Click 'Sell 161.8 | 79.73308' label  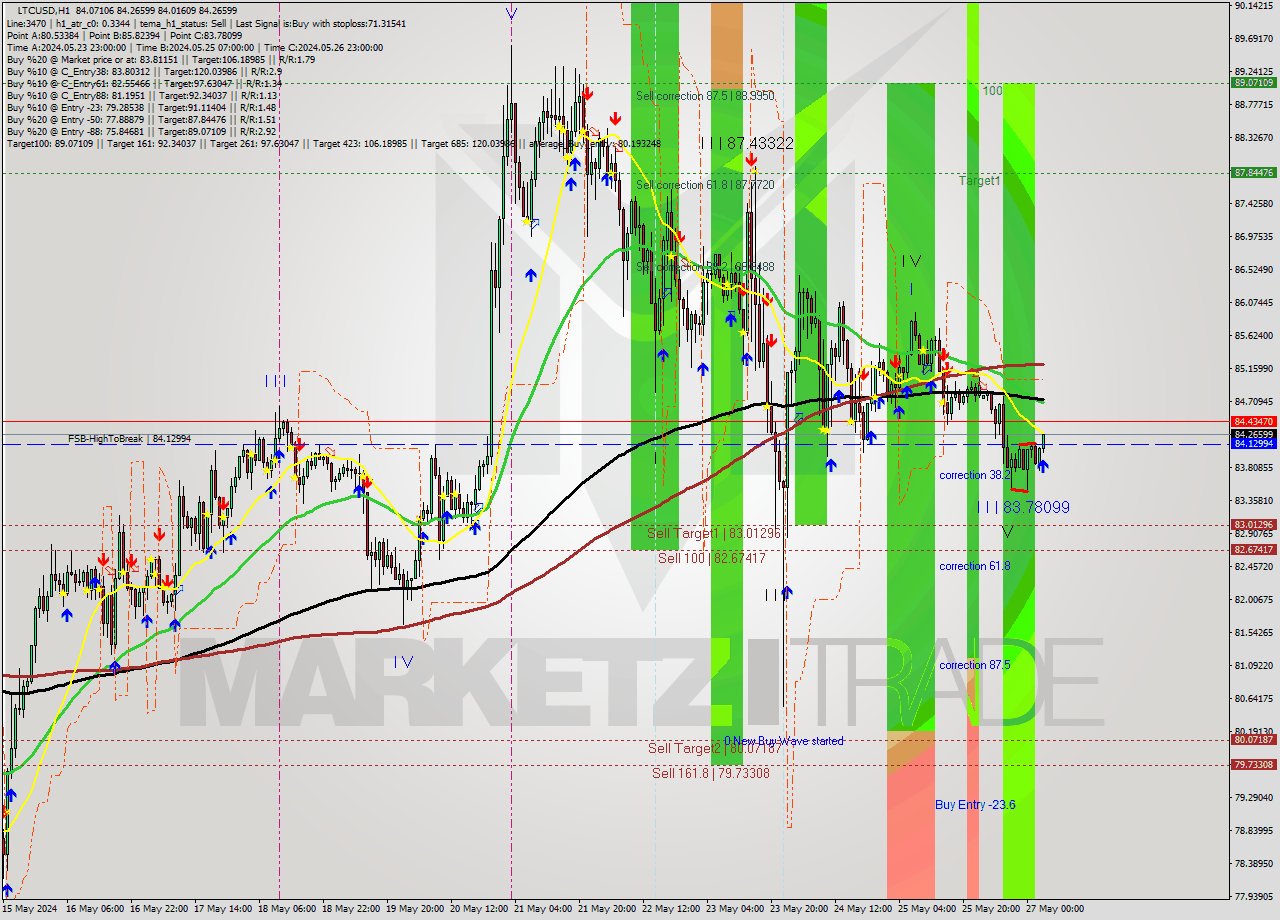(711, 773)
